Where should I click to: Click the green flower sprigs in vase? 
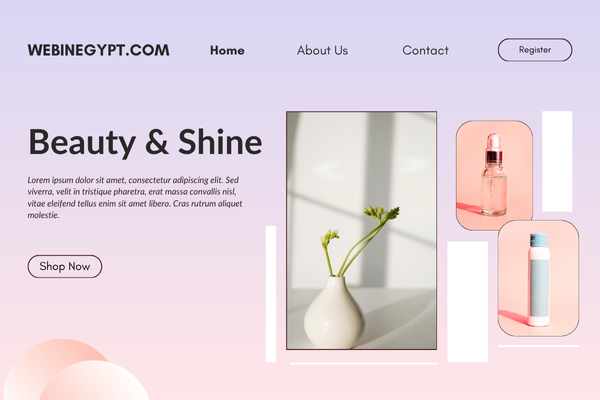tap(360, 240)
